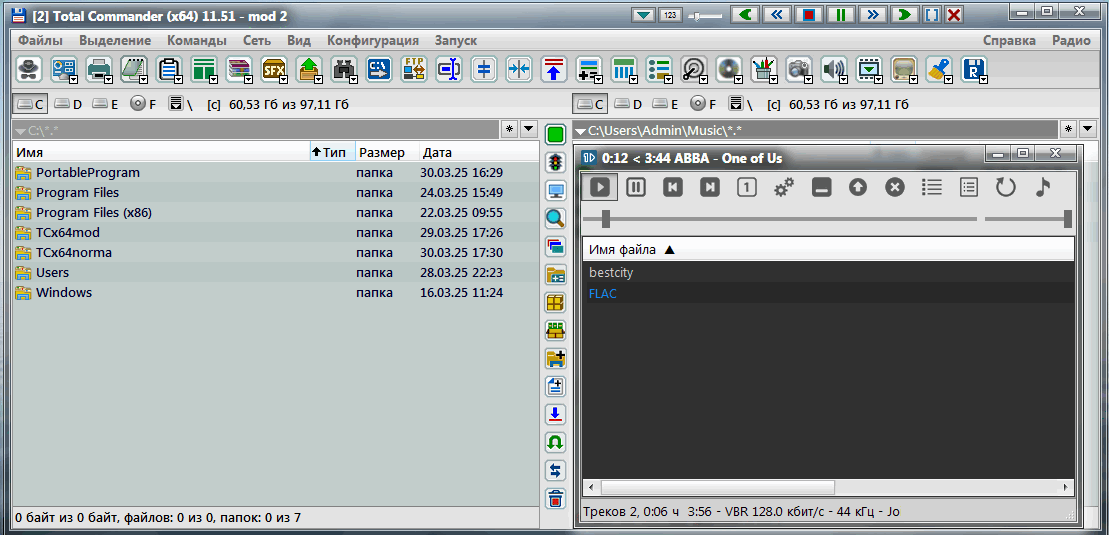Viewport: 1109px width, 535px height.
Task: Expand the green table icon dropdown arrow
Action: coord(213,79)
